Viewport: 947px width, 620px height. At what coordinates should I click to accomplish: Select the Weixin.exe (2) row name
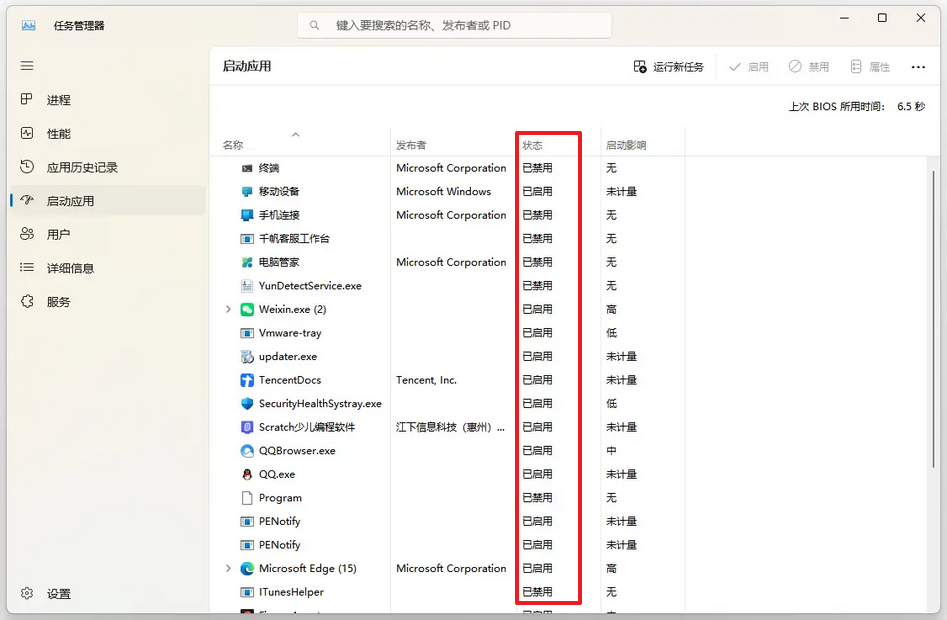[292, 309]
